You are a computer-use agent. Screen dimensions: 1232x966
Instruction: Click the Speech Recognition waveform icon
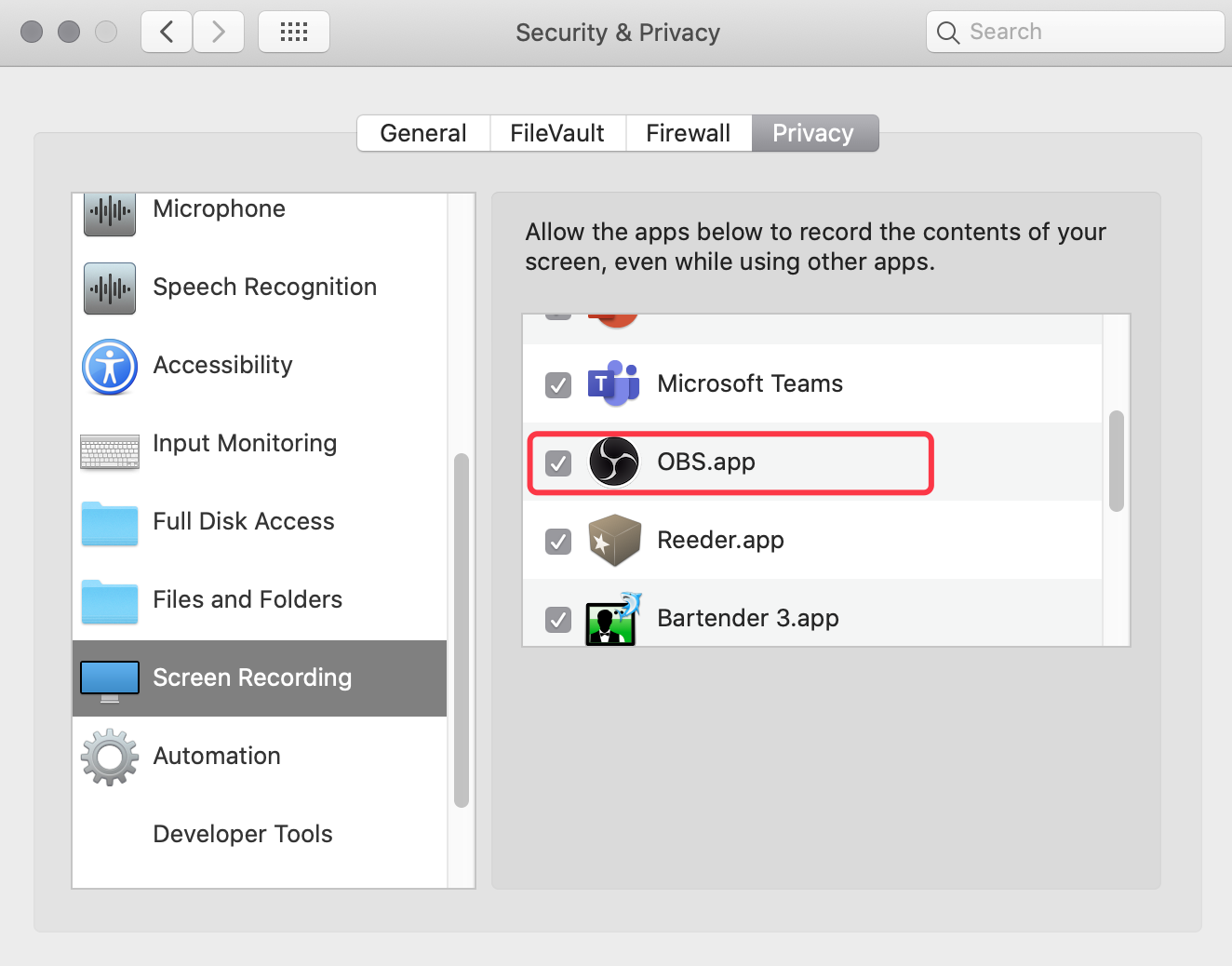point(110,288)
